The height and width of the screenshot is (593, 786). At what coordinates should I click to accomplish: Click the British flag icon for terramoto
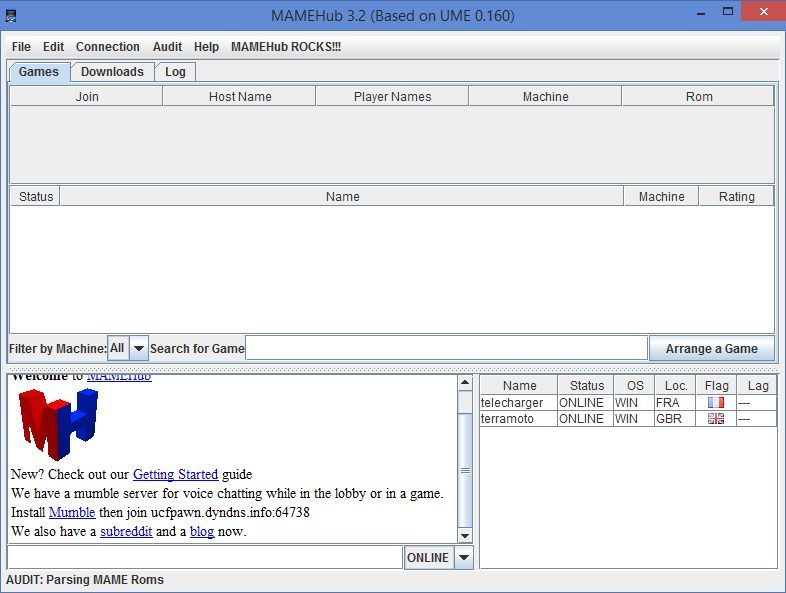click(716, 419)
